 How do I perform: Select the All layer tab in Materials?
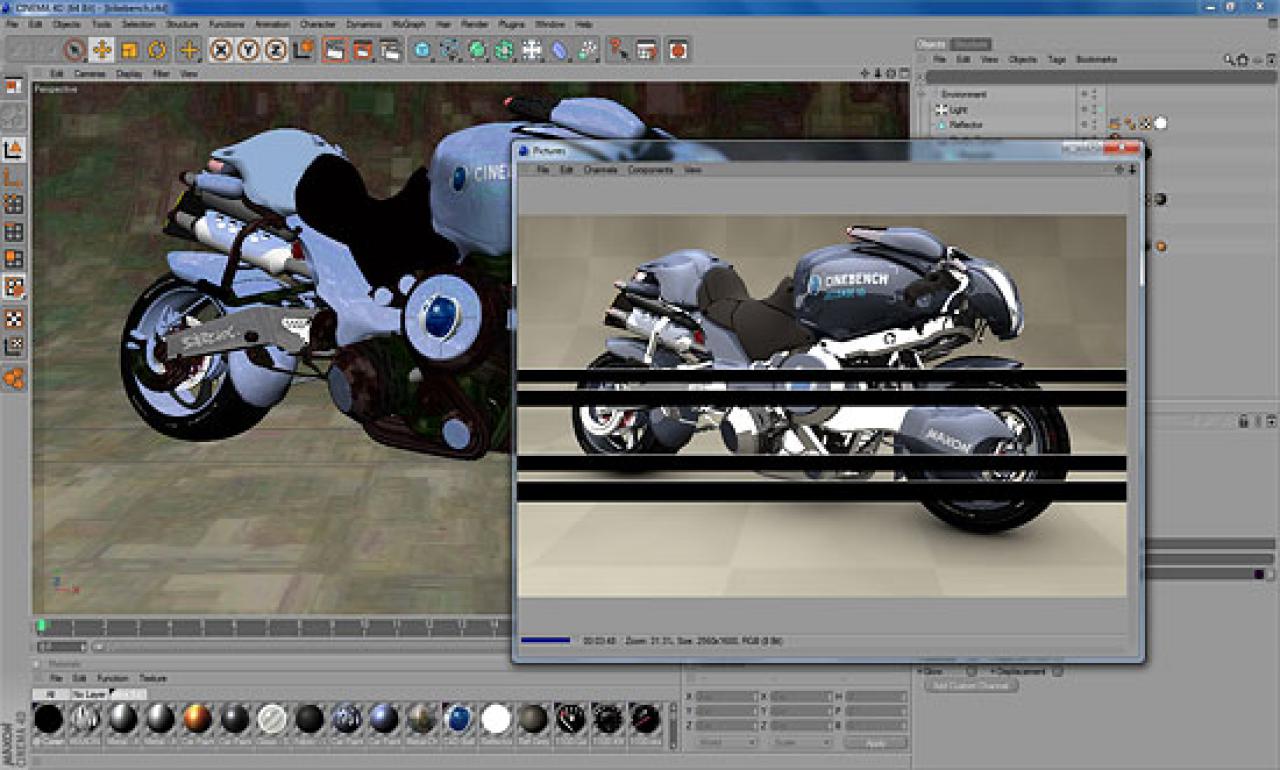[50, 693]
